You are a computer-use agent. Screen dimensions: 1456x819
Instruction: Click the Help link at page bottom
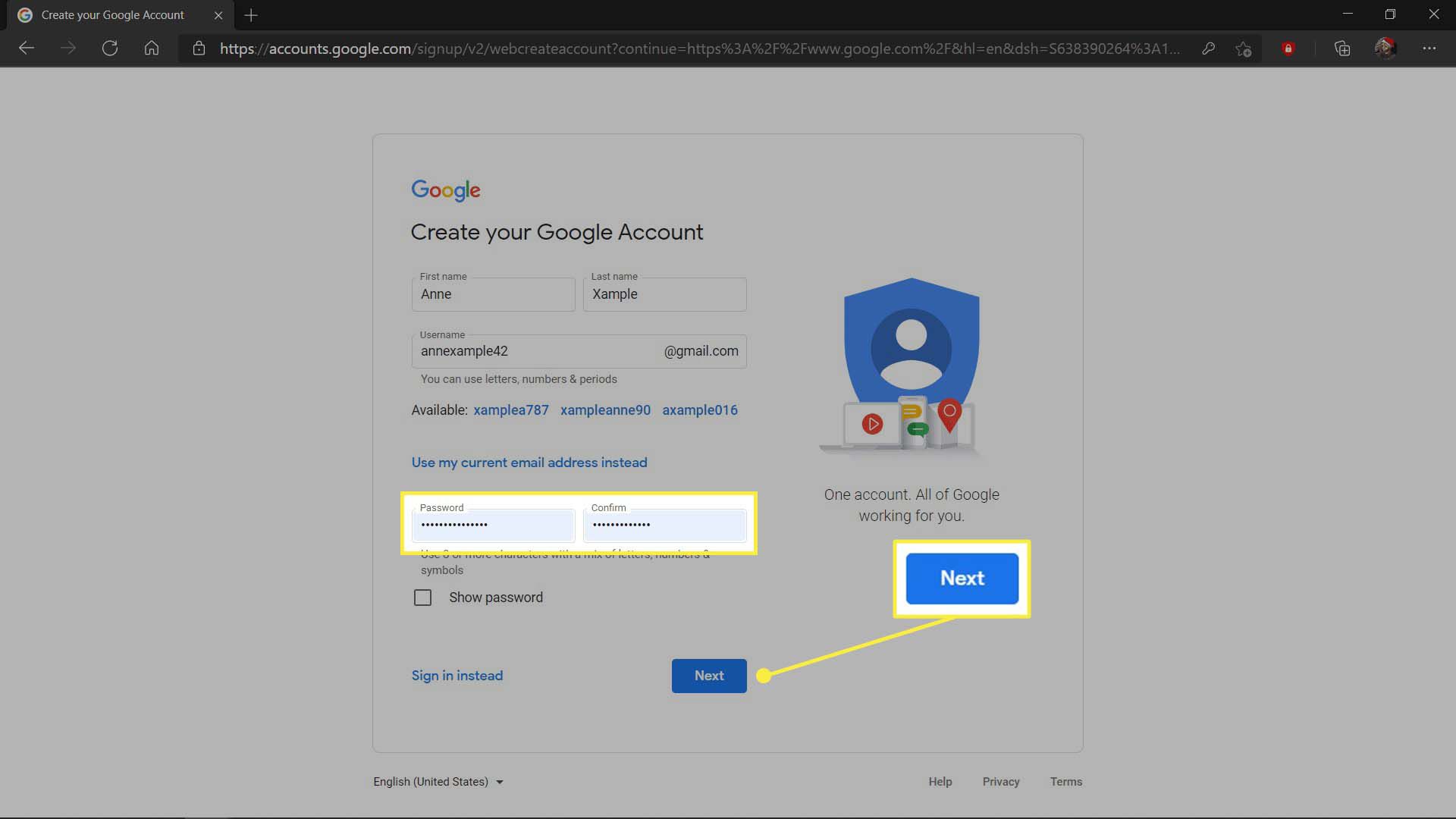[939, 781]
